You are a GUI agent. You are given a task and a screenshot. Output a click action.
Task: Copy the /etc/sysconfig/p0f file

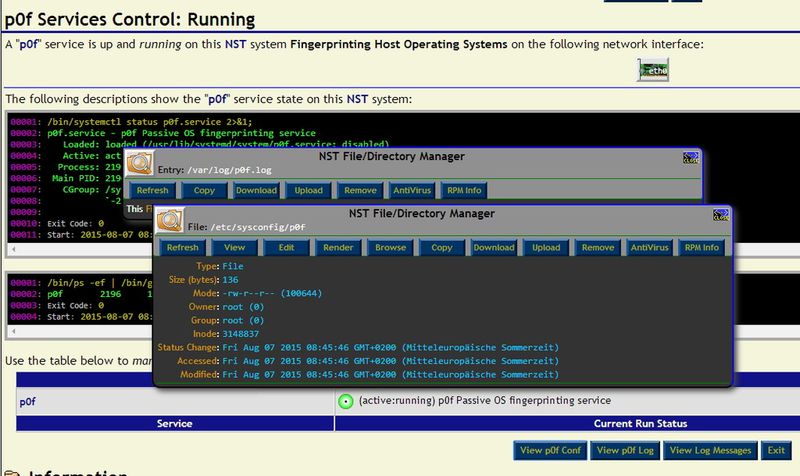pyautogui.click(x=442, y=247)
